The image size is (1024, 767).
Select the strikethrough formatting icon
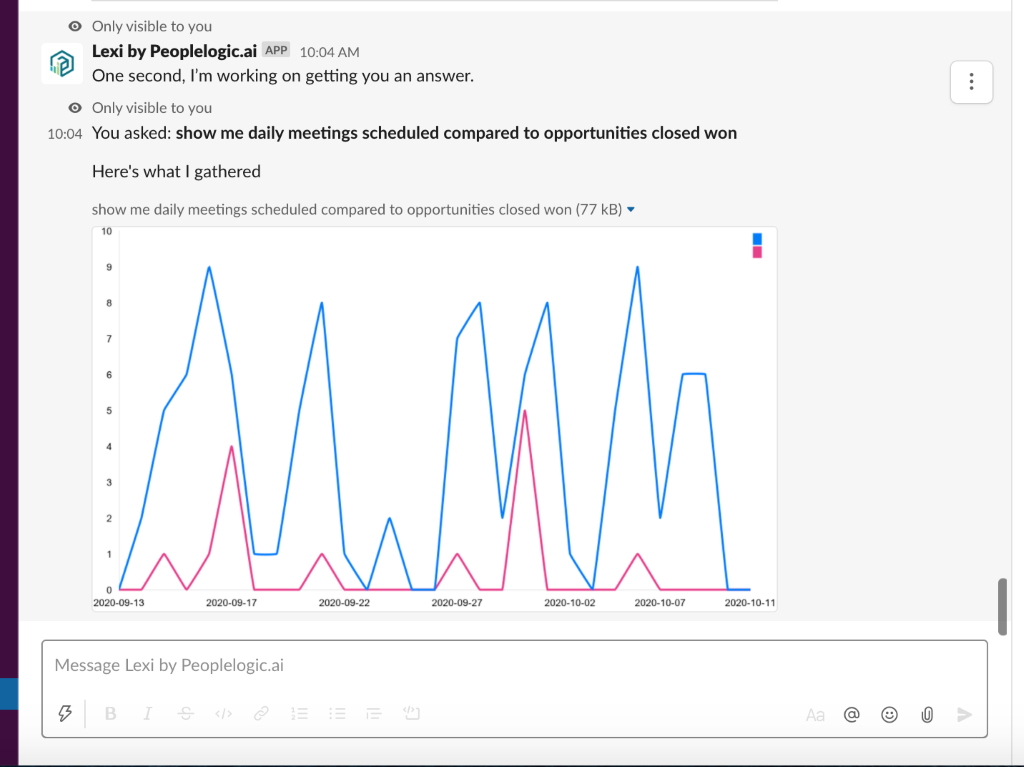(185, 713)
